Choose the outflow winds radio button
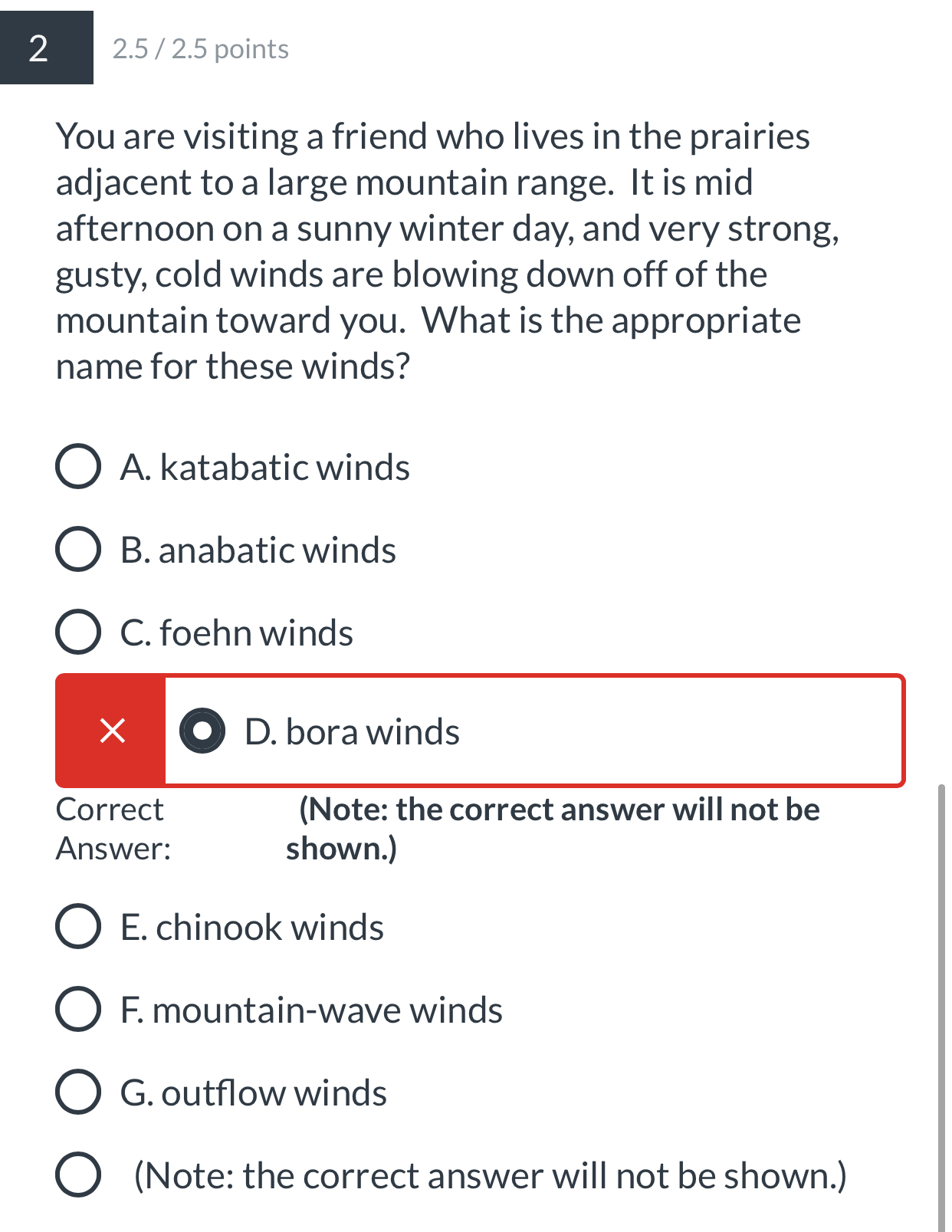This screenshot has height=1232, width=952. [78, 1092]
